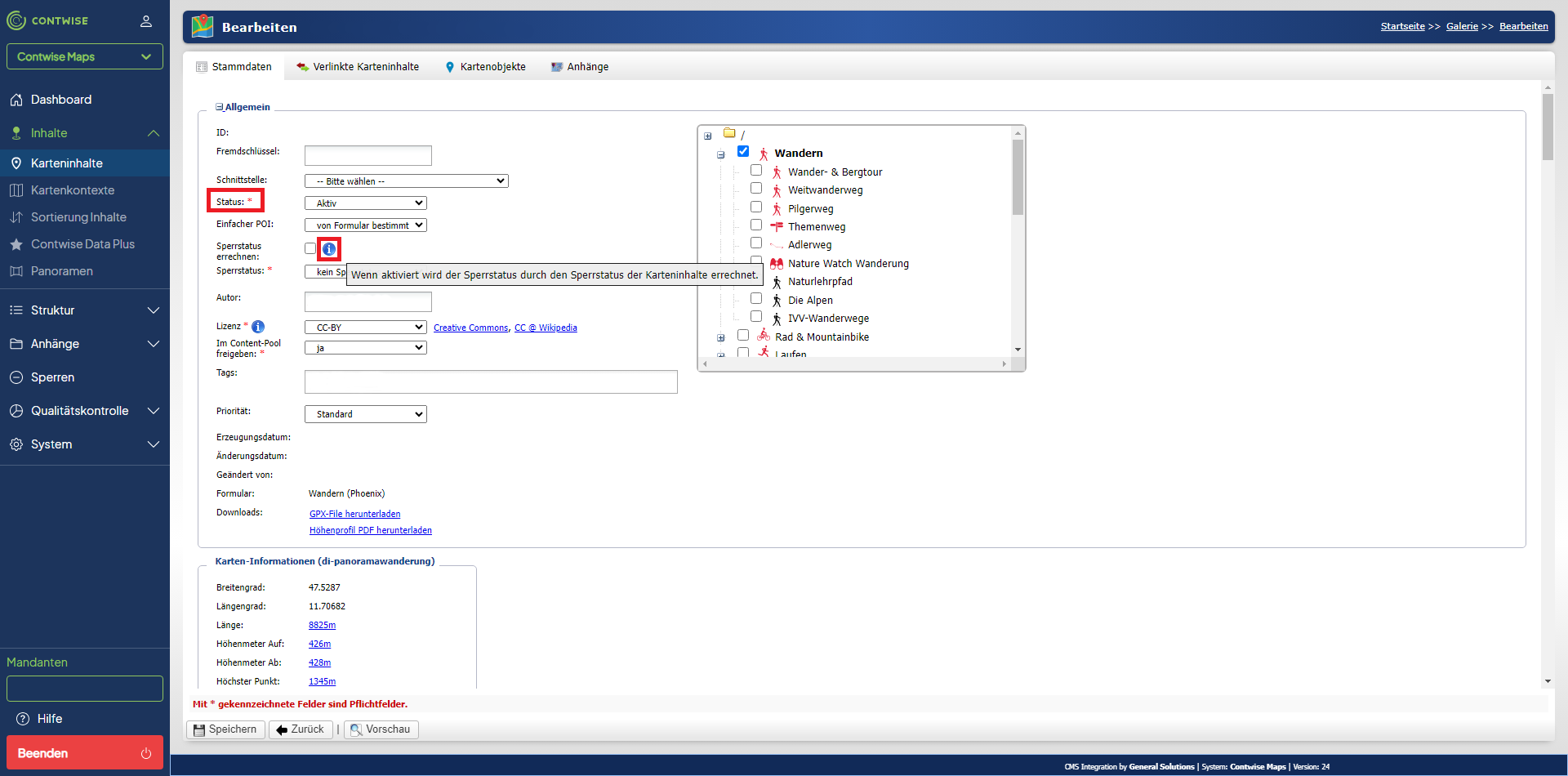Click the Fremdschlüssel input field
The width and height of the screenshot is (1568, 776).
coord(368,155)
